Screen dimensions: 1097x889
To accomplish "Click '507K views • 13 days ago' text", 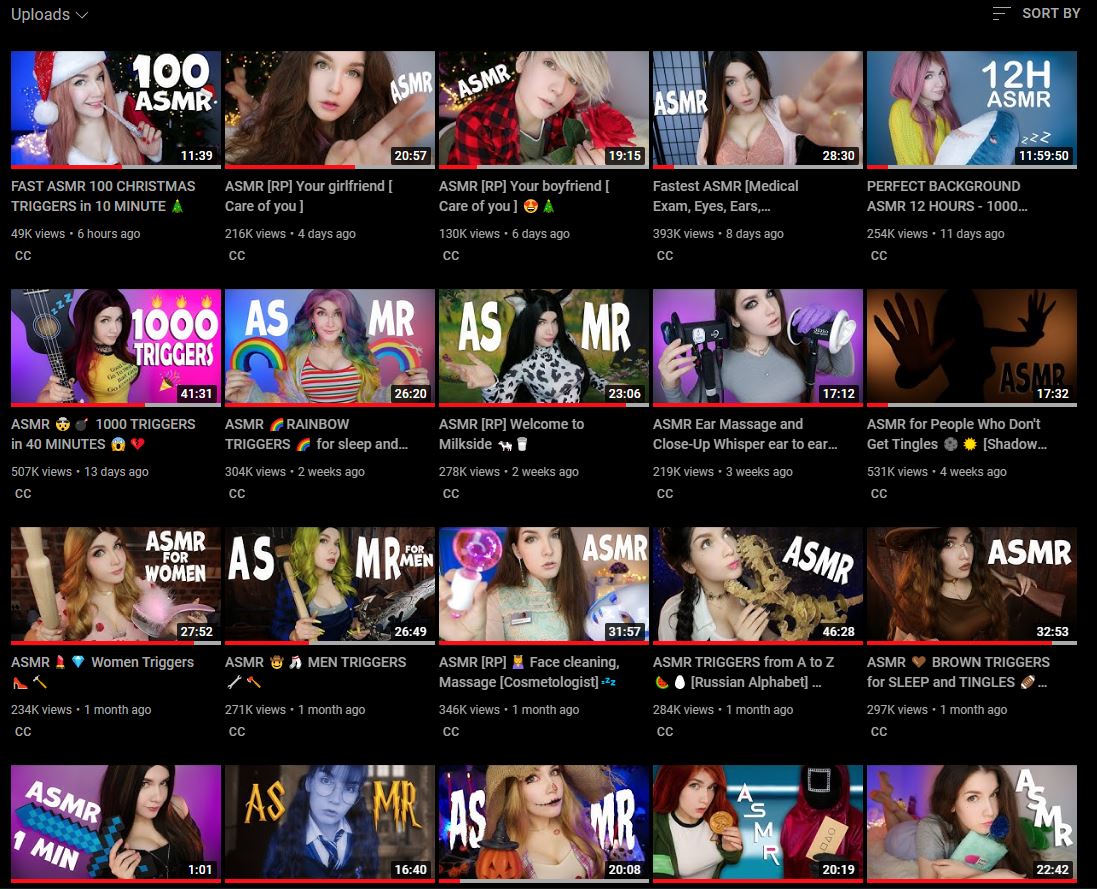I will [80, 471].
